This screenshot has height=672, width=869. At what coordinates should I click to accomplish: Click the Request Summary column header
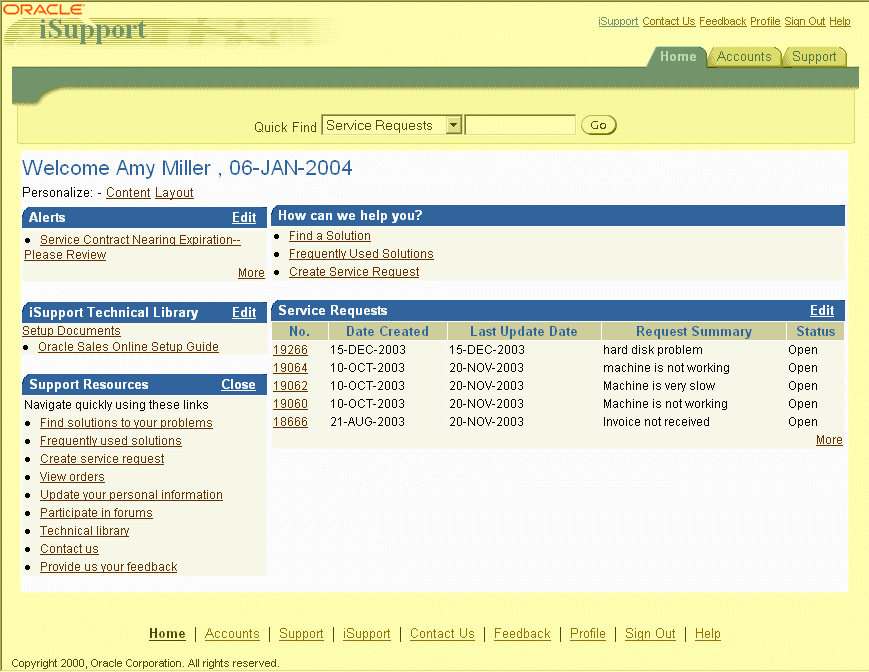tap(694, 331)
